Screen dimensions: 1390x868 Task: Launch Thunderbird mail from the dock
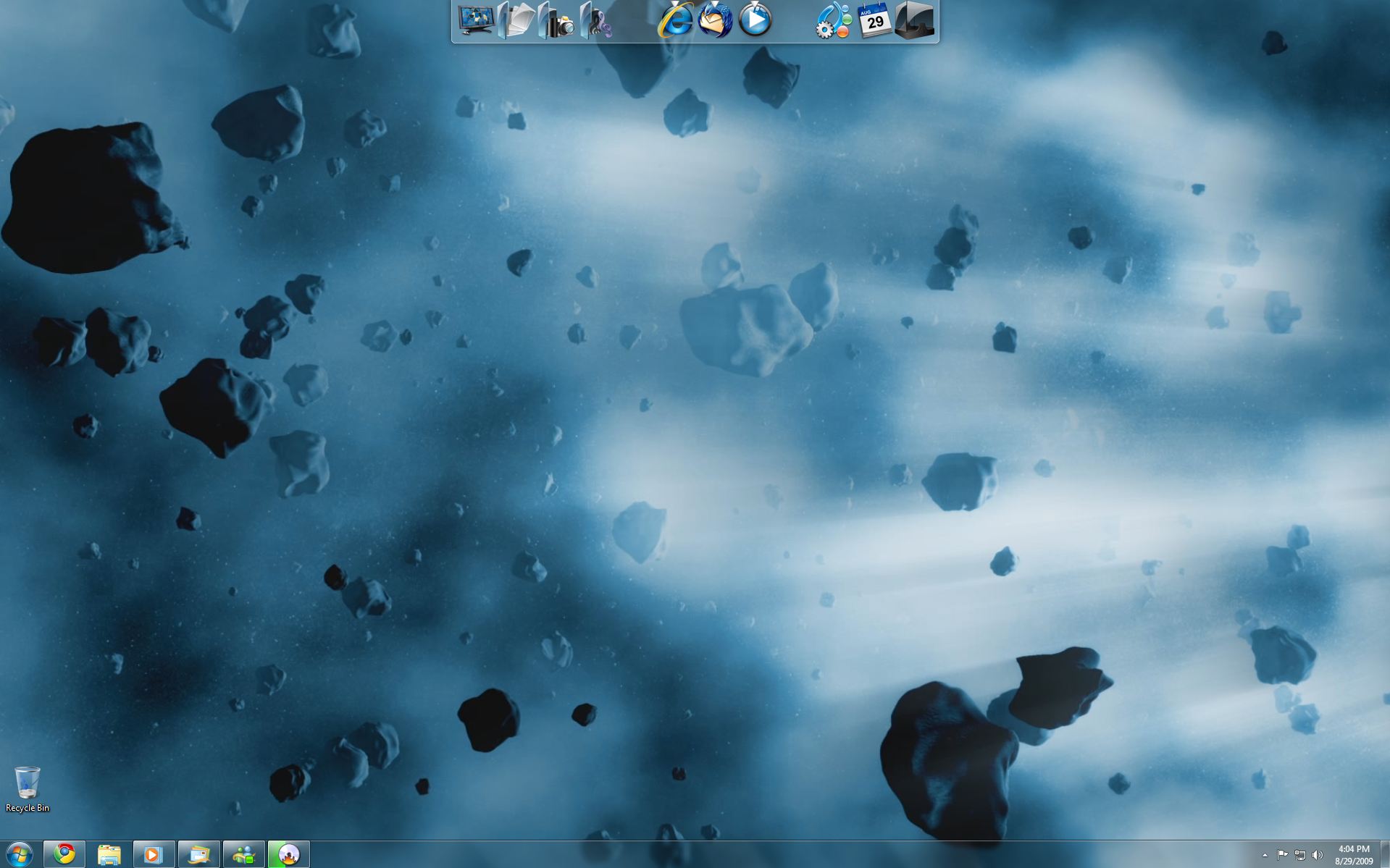715,20
